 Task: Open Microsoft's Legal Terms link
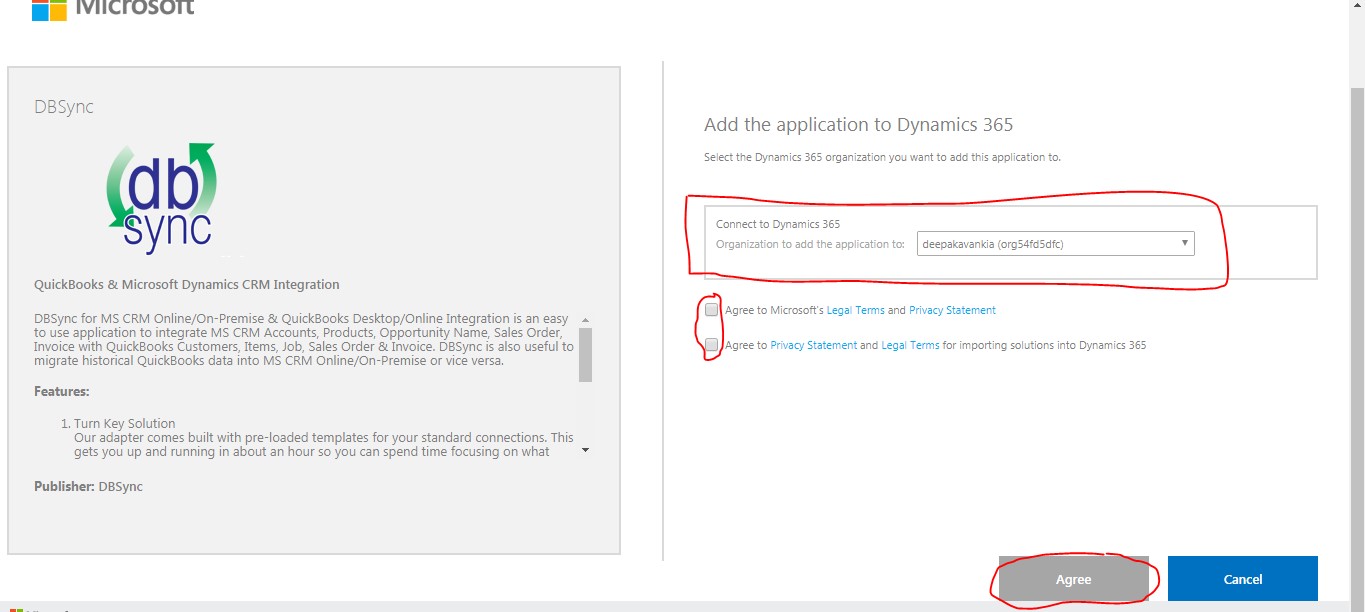(855, 310)
